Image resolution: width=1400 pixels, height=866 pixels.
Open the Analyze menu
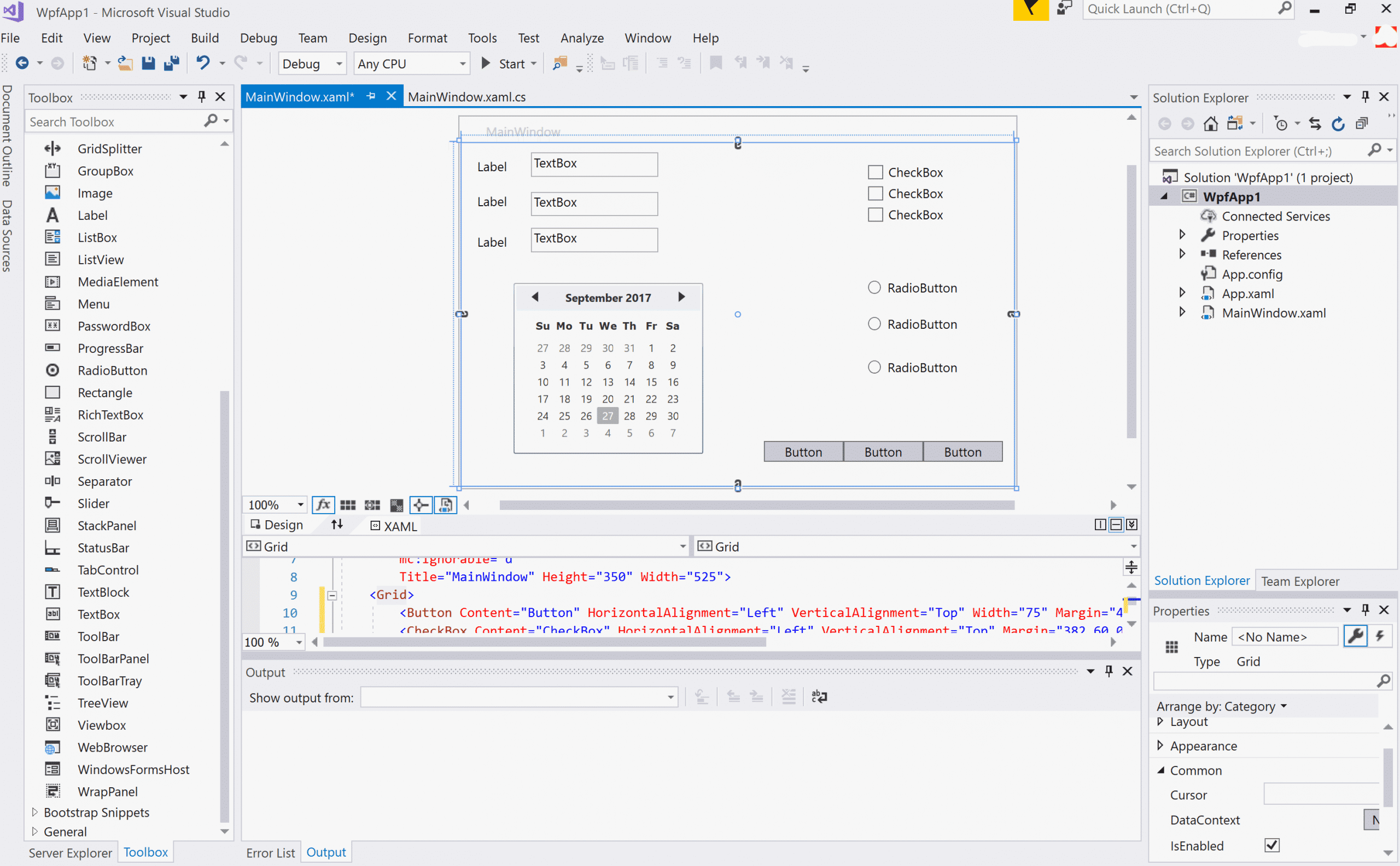pyautogui.click(x=582, y=38)
